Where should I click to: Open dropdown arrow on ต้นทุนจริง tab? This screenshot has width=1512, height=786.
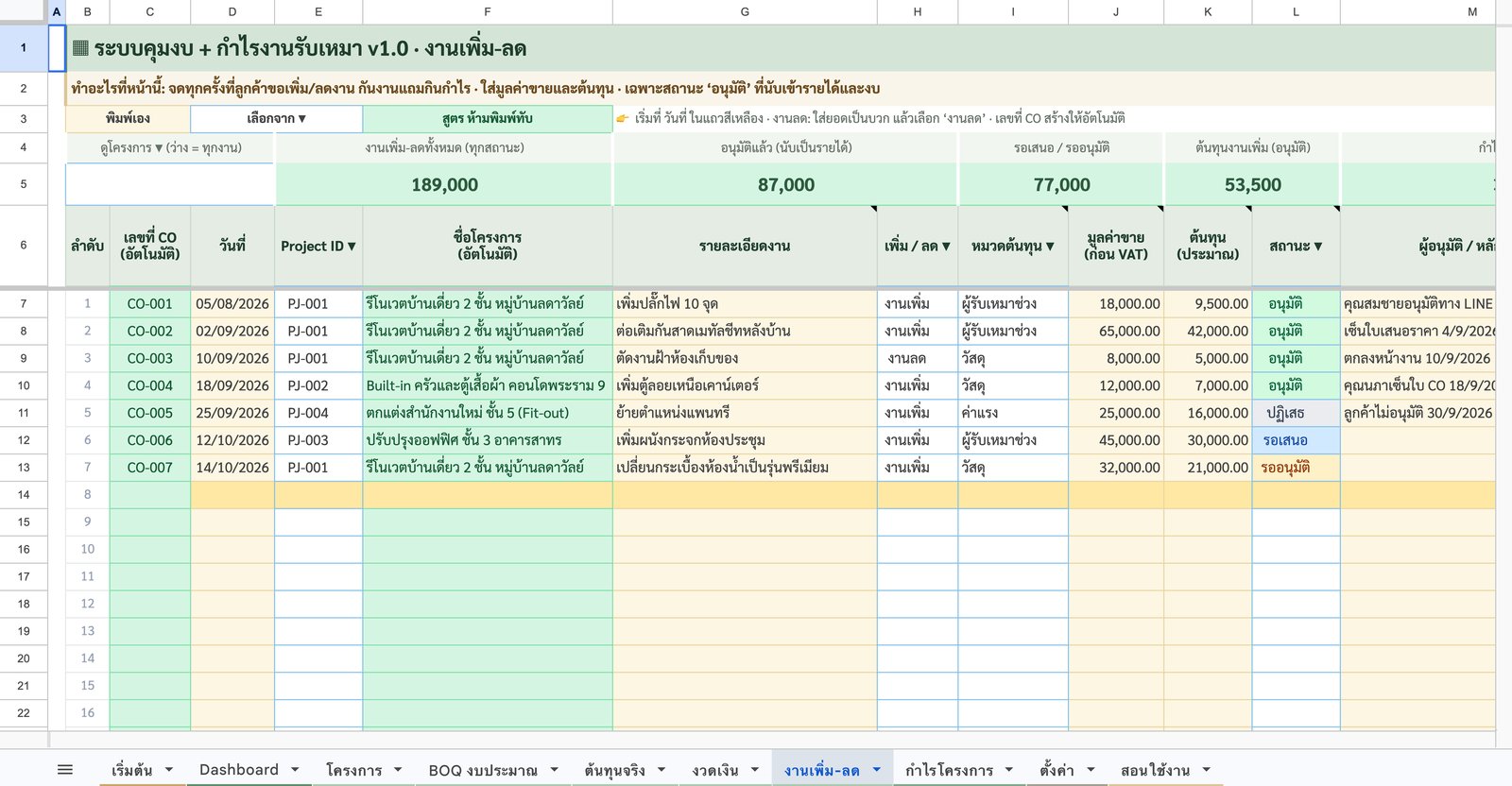click(661, 770)
